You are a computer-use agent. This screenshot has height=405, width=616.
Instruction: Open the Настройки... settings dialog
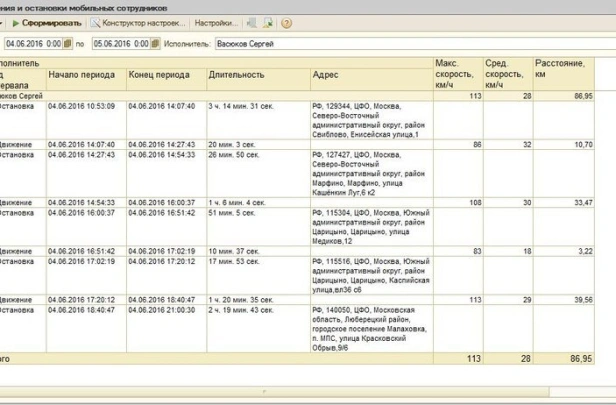216,22
